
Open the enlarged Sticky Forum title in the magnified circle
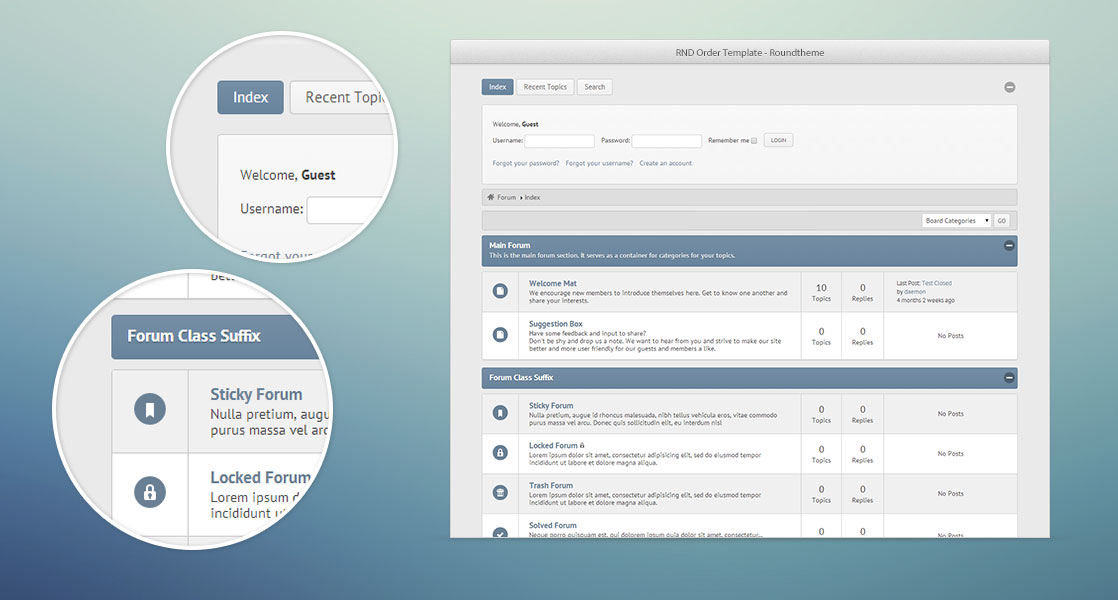click(256, 394)
